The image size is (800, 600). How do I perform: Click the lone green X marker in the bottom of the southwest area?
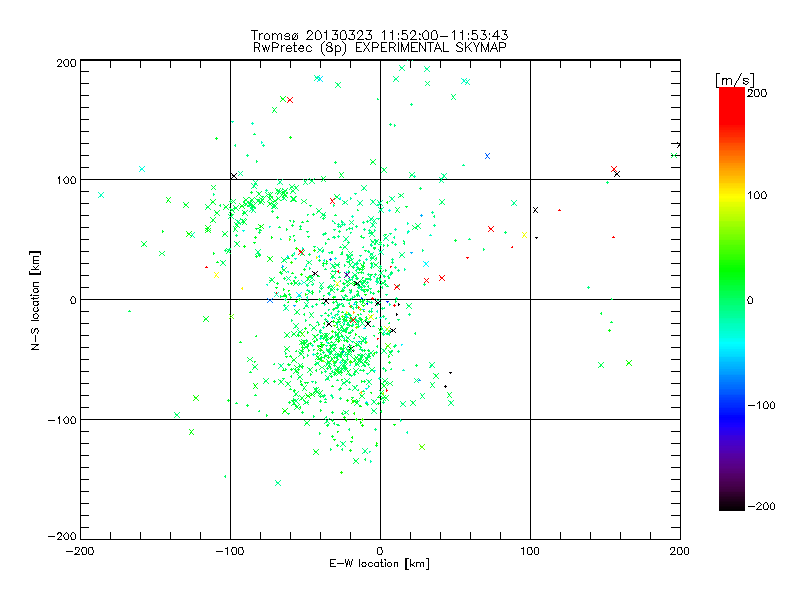tap(278, 483)
